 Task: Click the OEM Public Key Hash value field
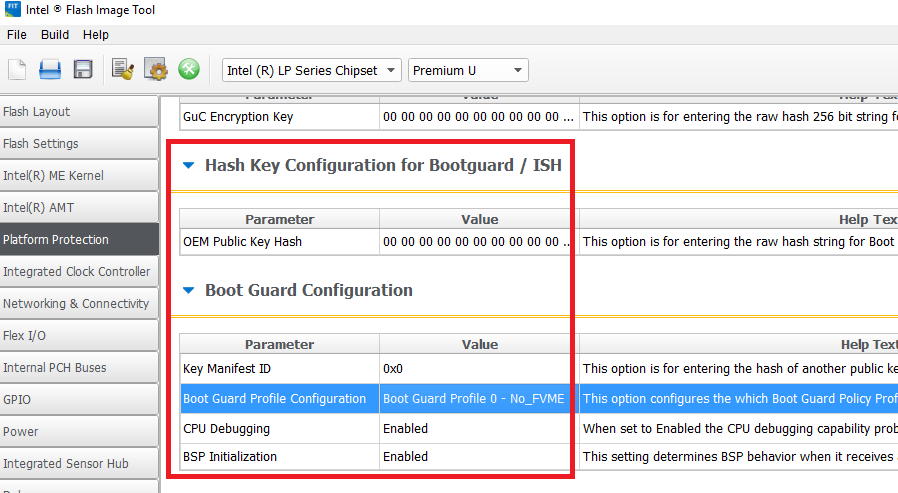(x=478, y=241)
